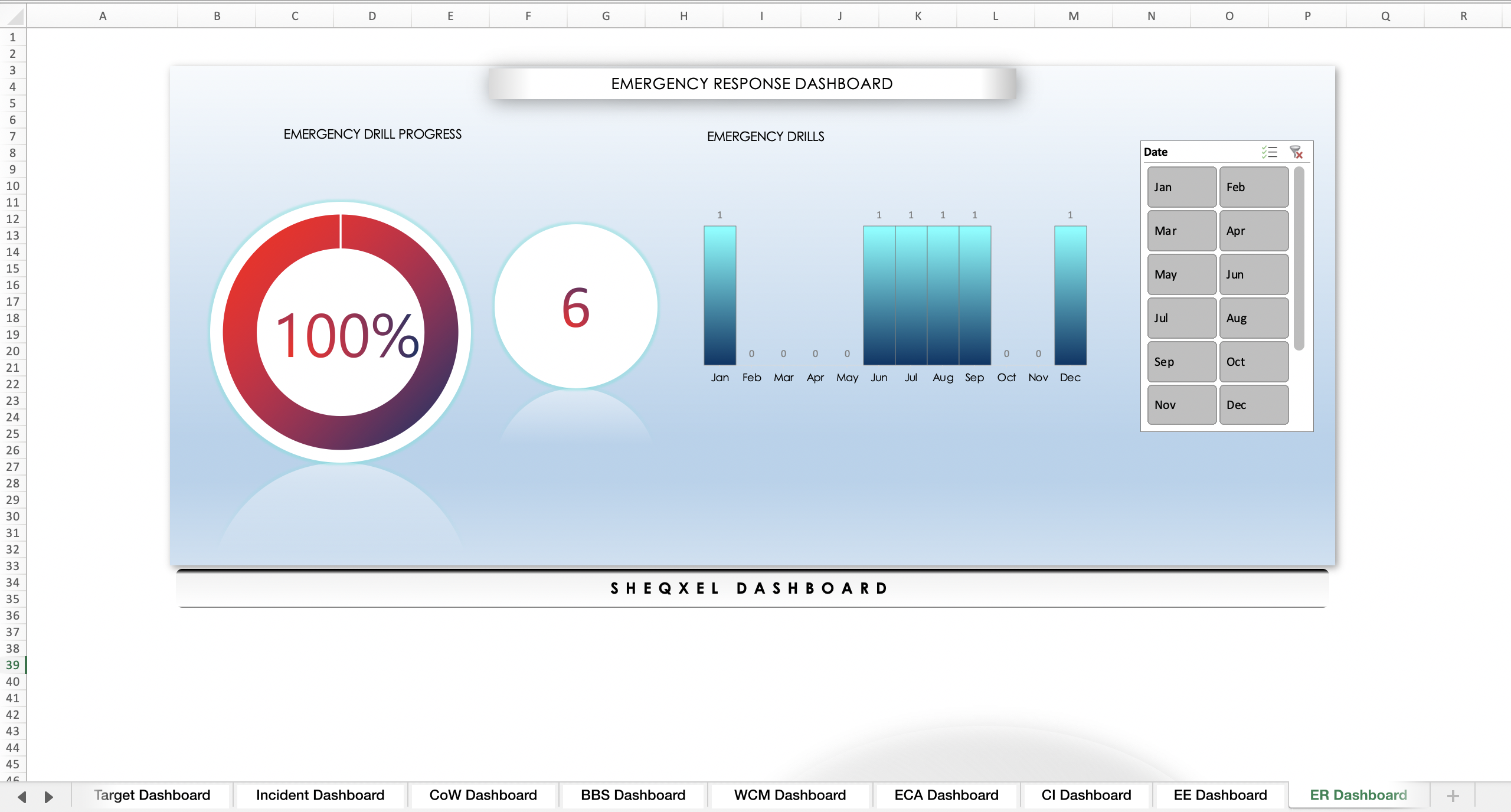Viewport: 1511px width, 812px height.
Task: Select Apr in the Date slicer
Action: point(1253,230)
